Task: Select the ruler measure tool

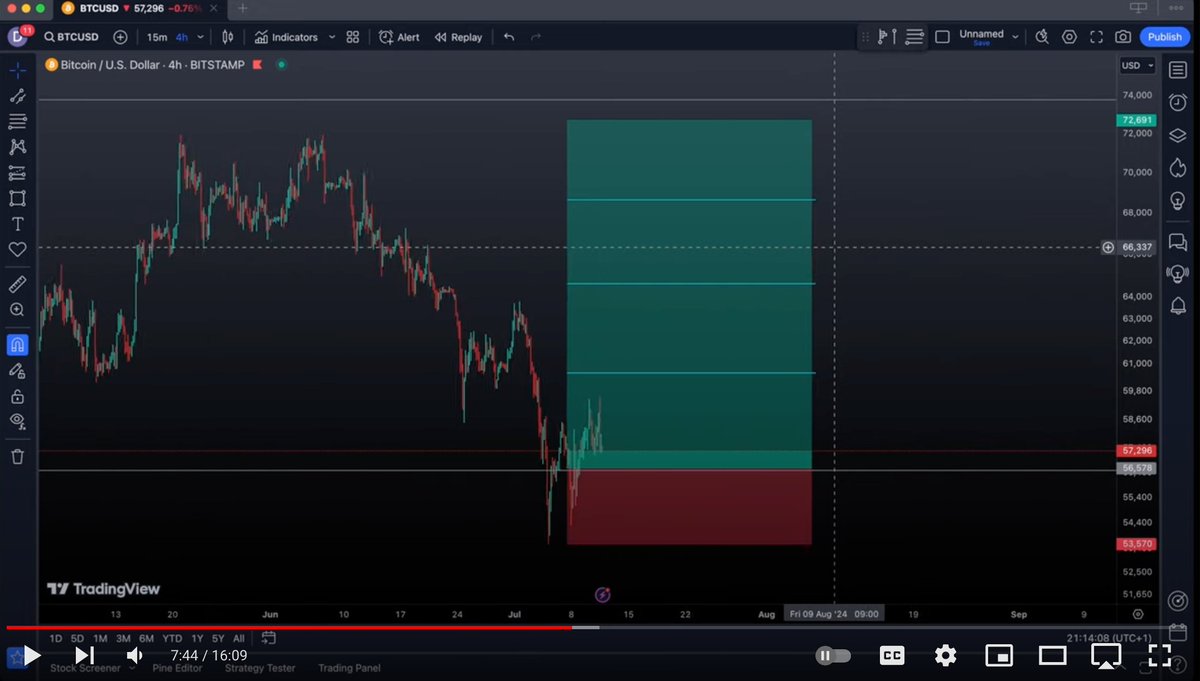Action: coord(17,285)
